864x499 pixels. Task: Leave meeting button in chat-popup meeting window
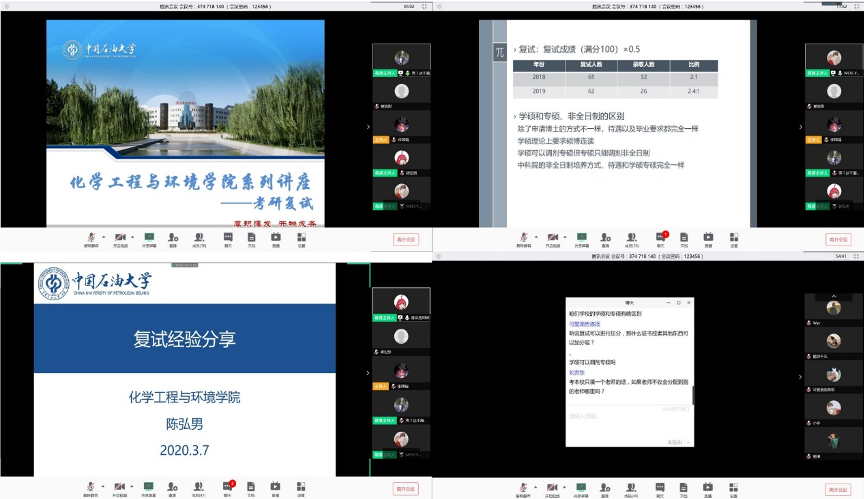click(838, 490)
